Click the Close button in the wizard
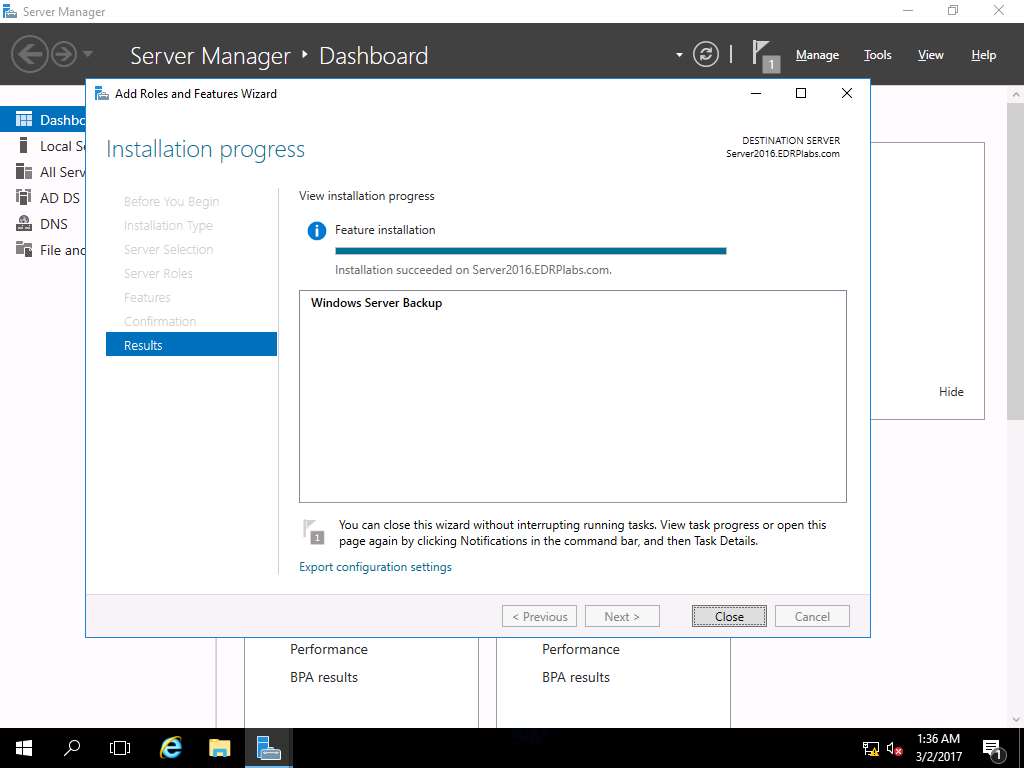 point(729,616)
